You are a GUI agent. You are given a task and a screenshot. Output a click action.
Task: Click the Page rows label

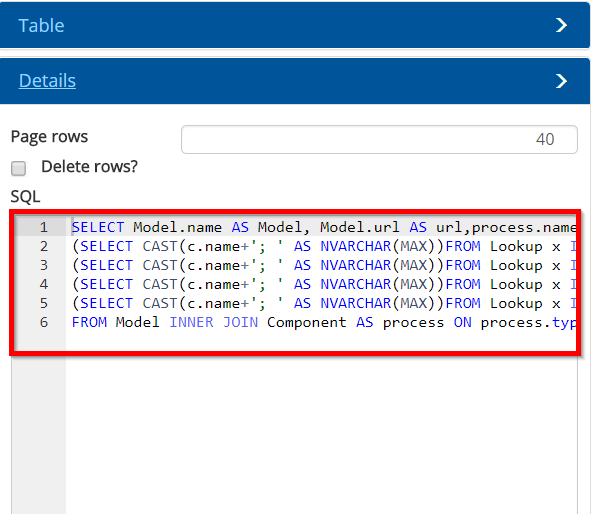point(49,136)
